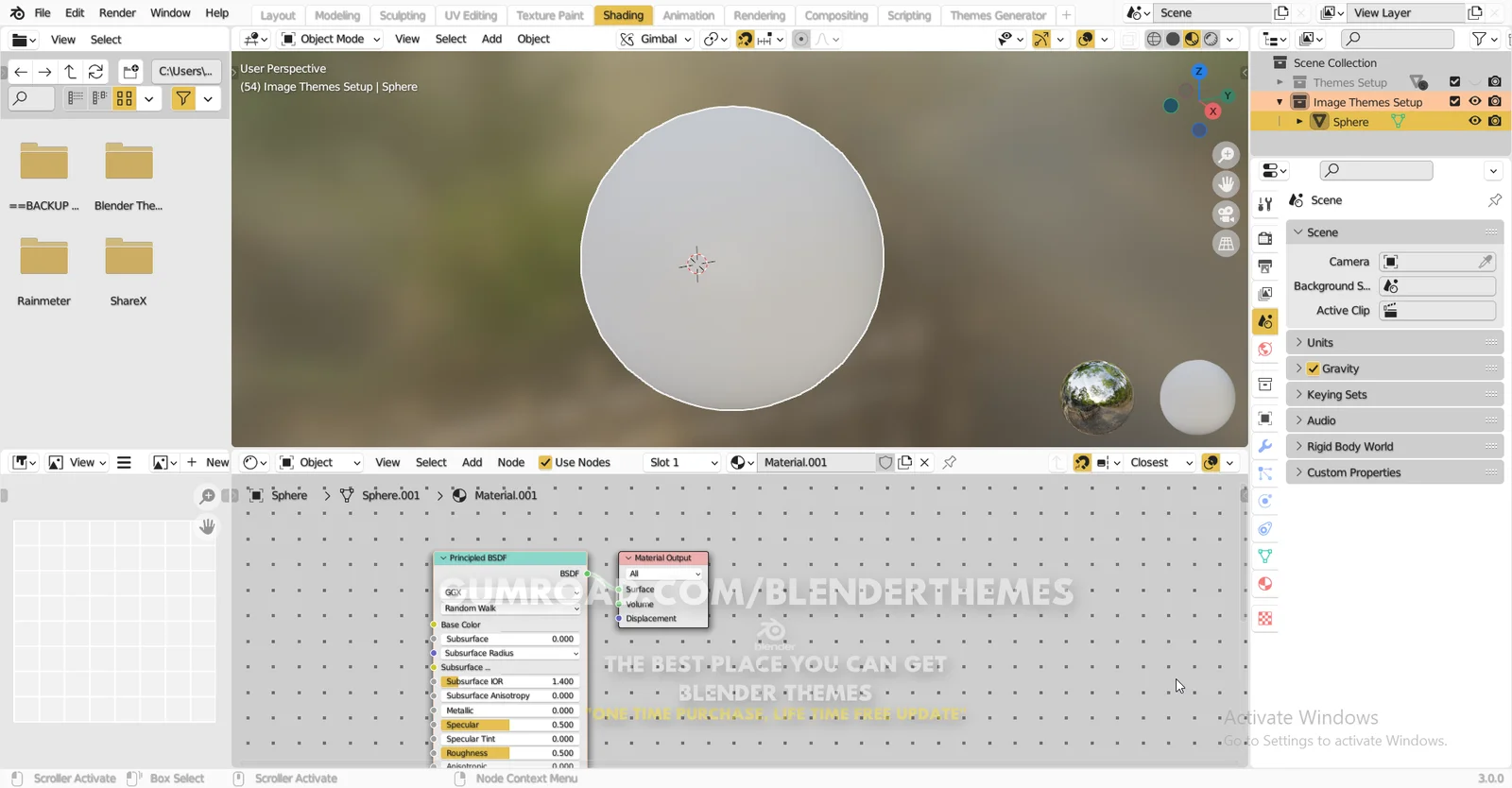The width and height of the screenshot is (1512, 788).
Task: Switch to the Texture Paint workspace tab
Action: point(550,15)
